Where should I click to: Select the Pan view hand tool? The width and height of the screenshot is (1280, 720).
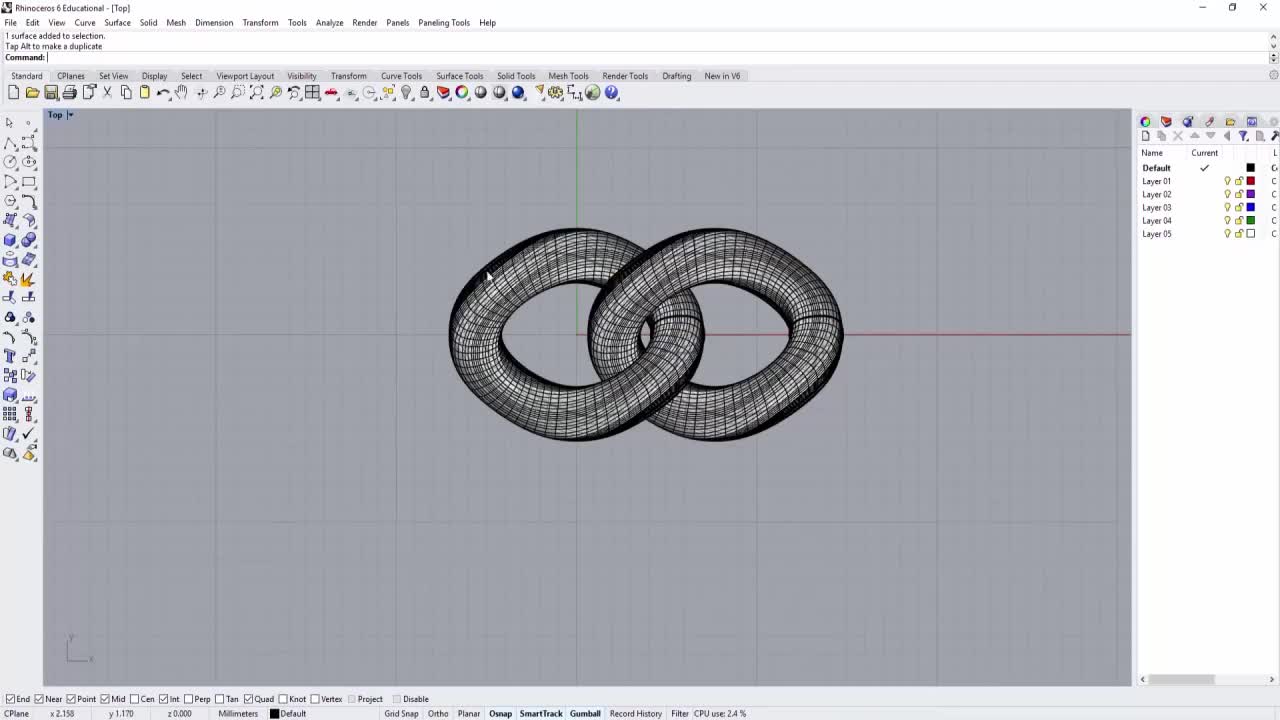tap(181, 93)
